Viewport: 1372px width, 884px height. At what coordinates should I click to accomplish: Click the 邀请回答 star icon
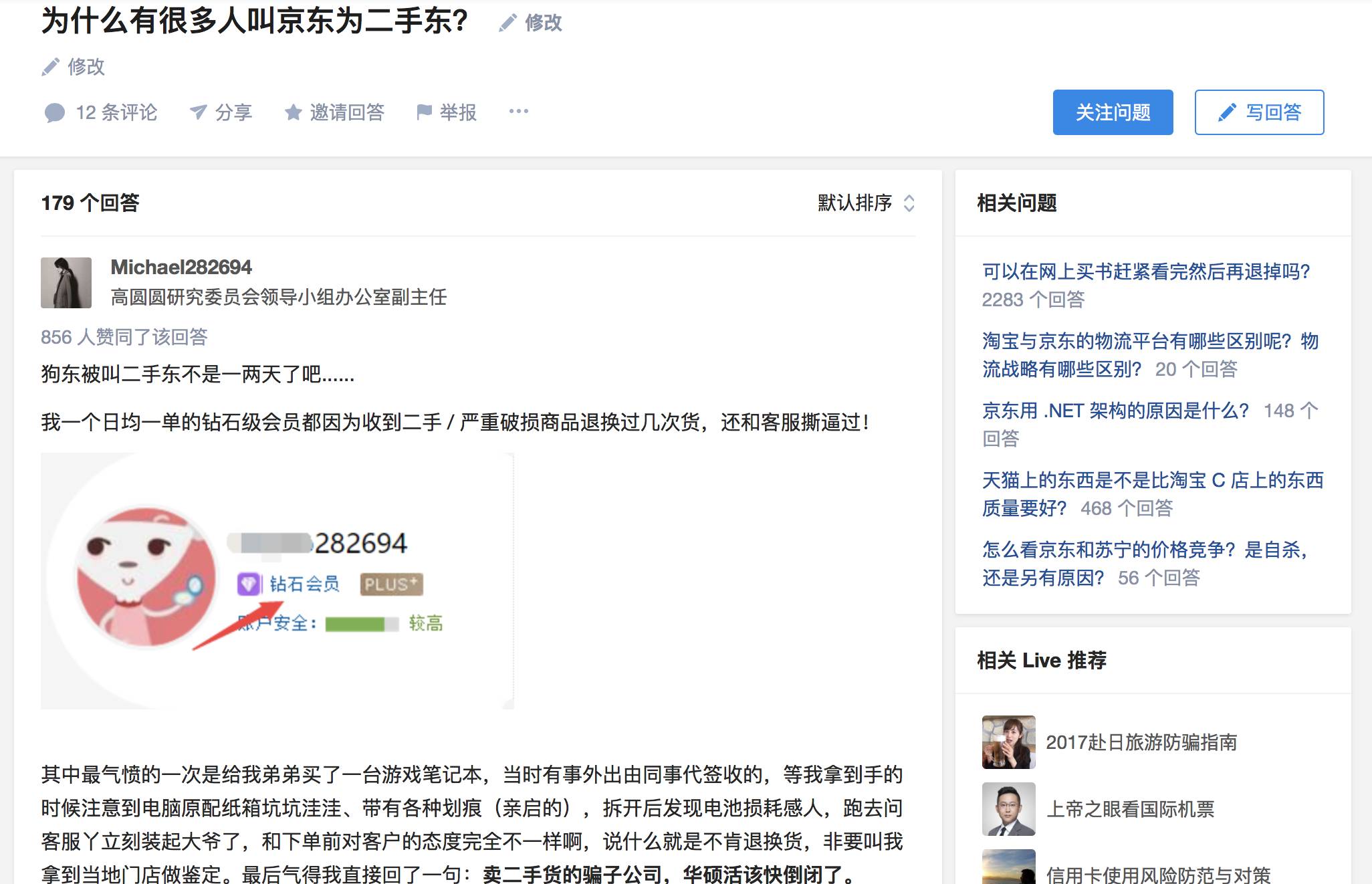pos(293,112)
